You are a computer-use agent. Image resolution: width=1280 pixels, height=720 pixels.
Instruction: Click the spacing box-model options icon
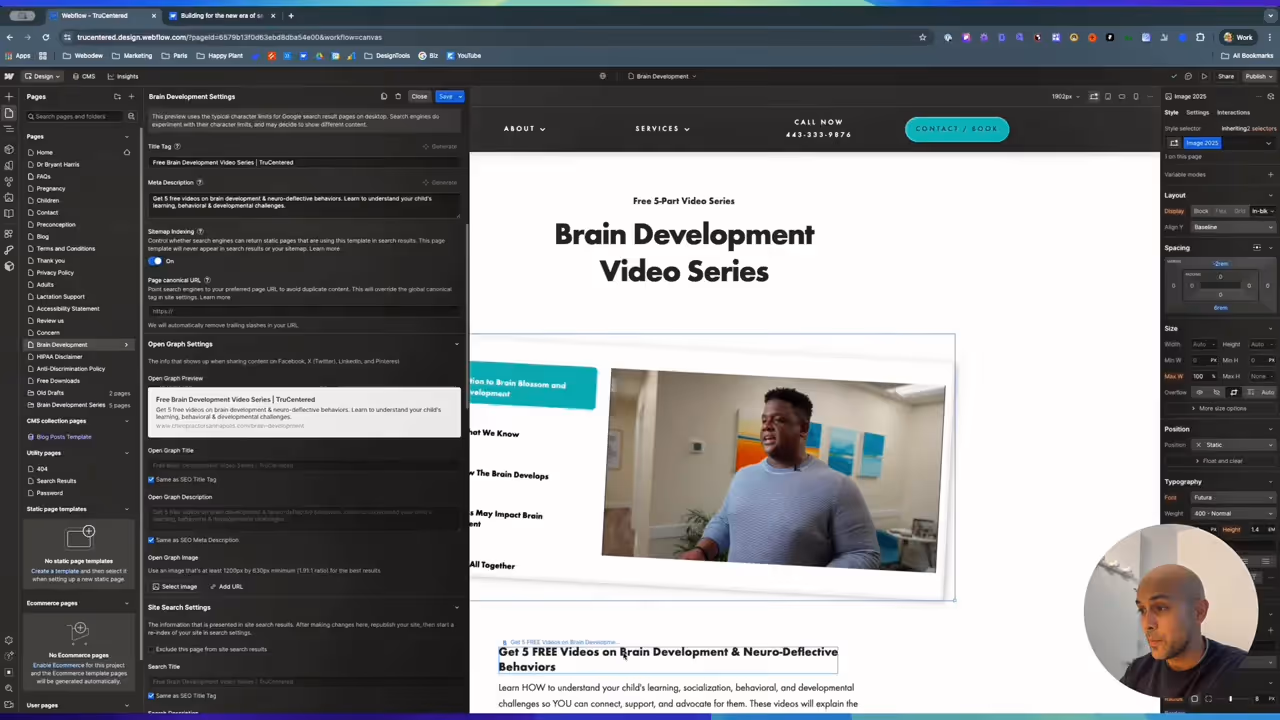1258,248
